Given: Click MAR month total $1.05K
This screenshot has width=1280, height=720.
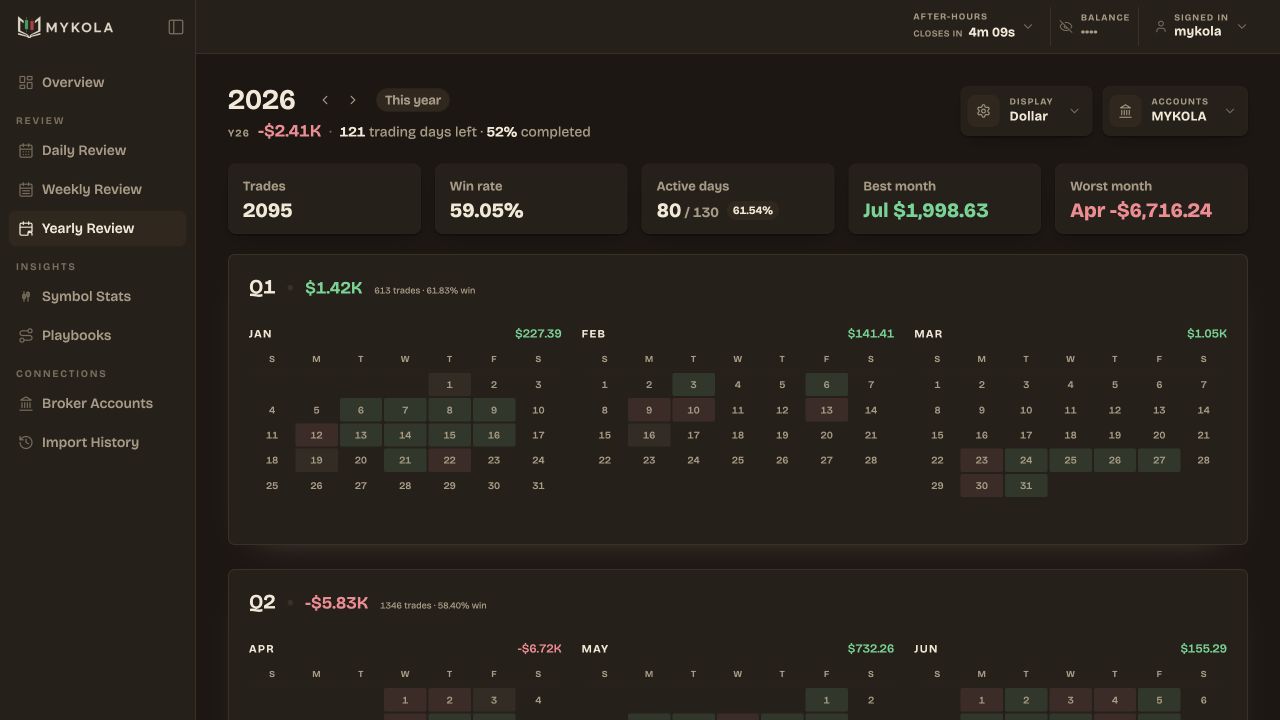Looking at the screenshot, I should 1207,334.
